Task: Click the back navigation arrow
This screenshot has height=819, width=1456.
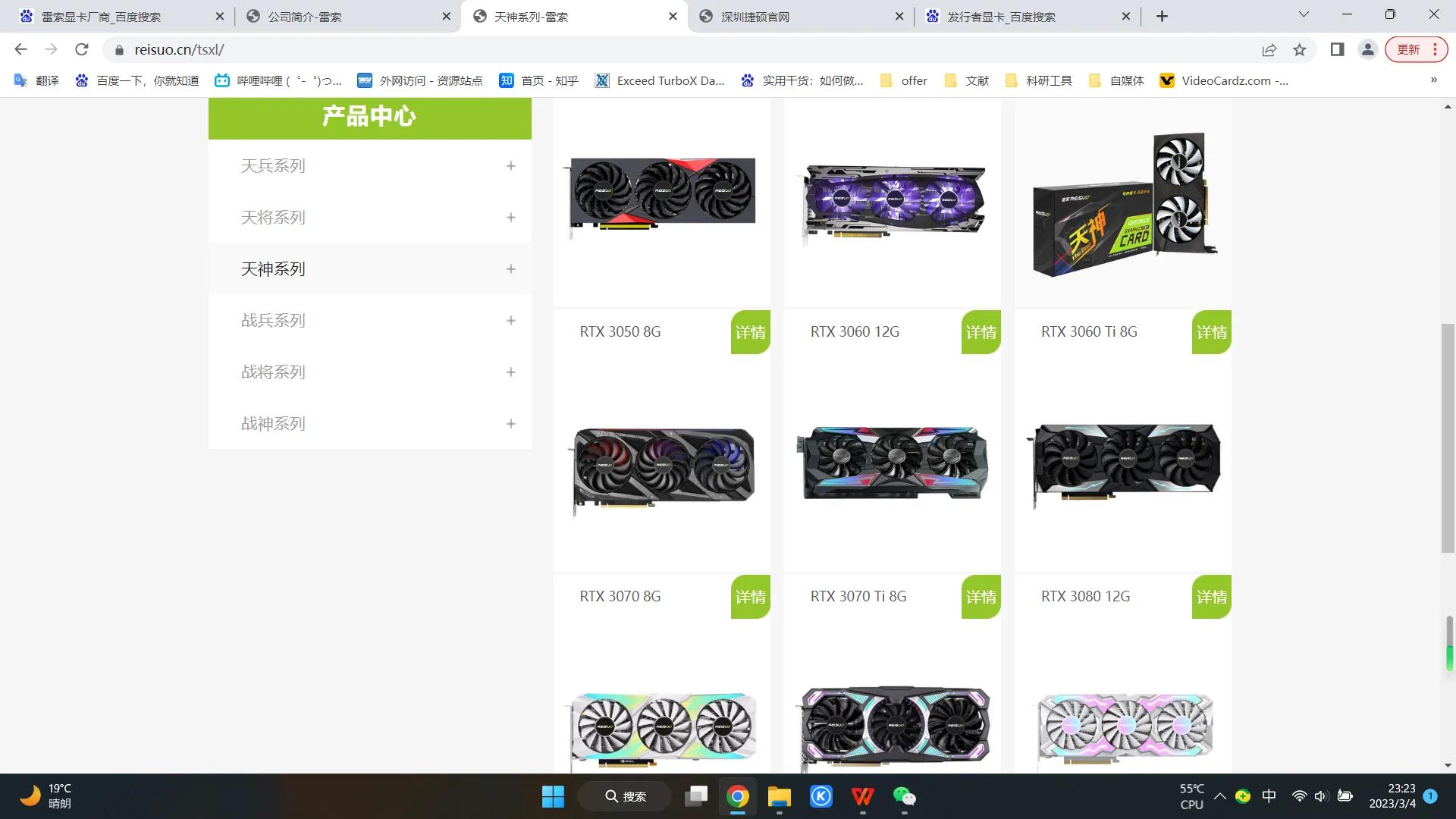Action: 20,49
